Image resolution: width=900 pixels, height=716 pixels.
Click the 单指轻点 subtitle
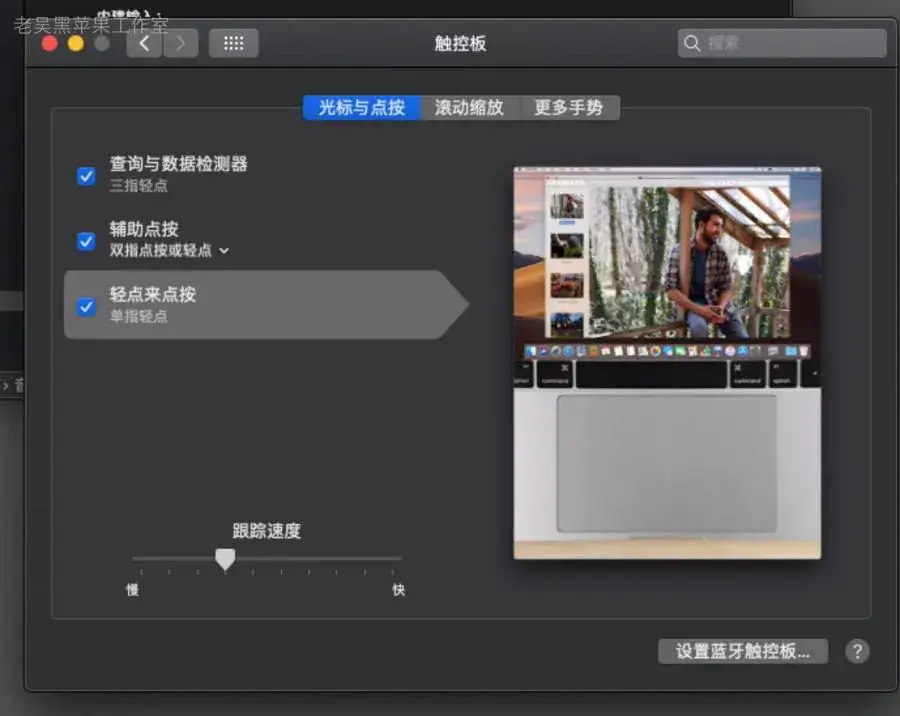click(x=138, y=316)
